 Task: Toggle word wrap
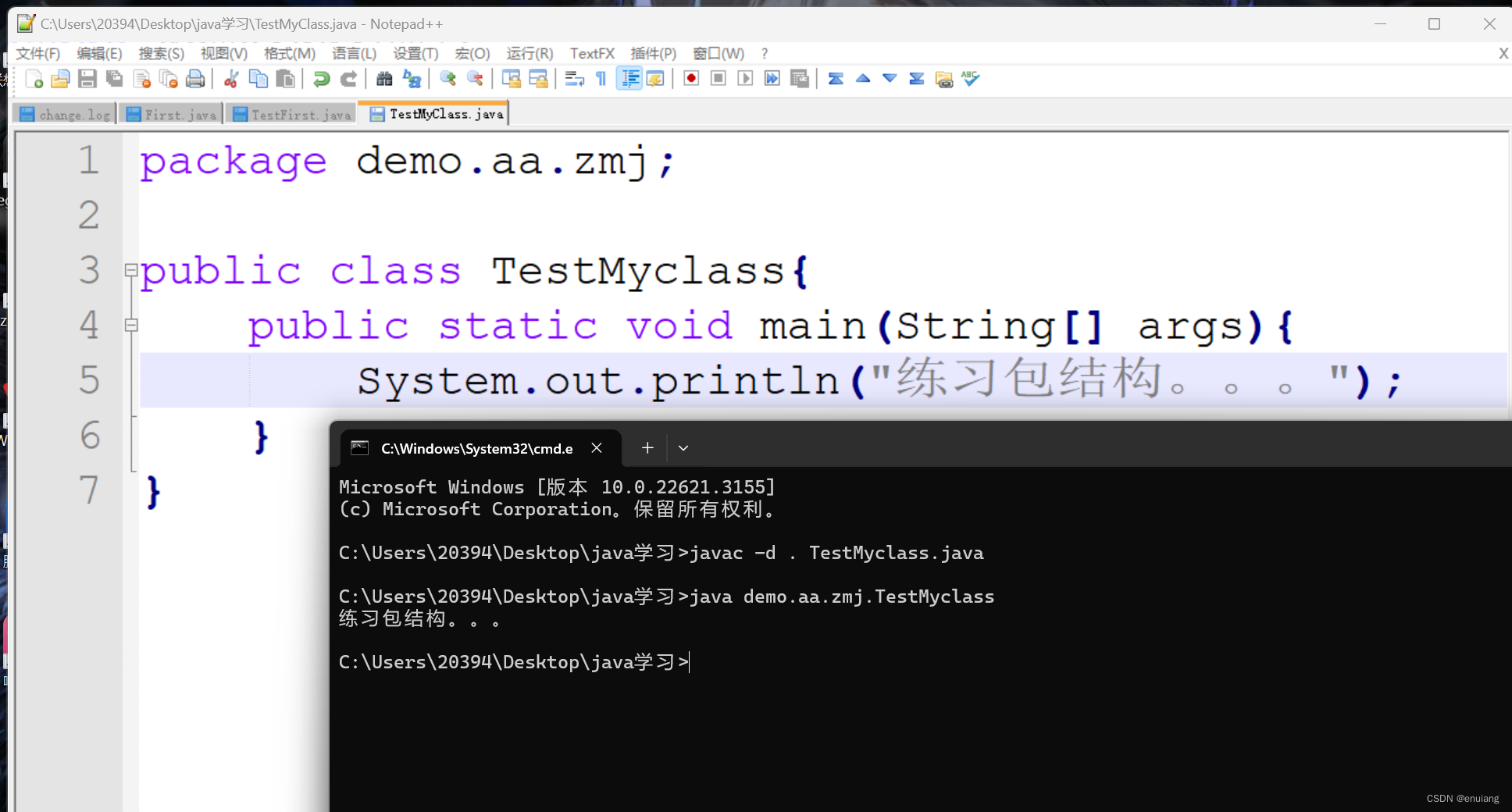pos(574,78)
